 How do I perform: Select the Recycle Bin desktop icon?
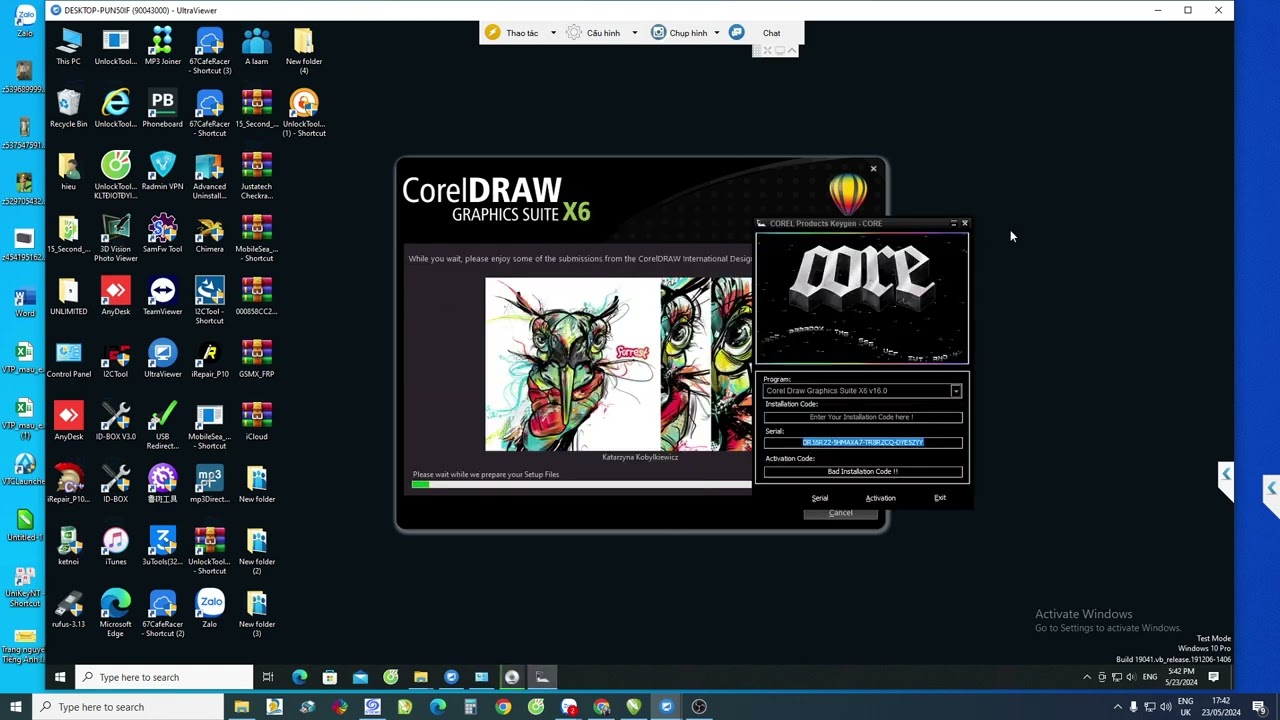(68, 109)
